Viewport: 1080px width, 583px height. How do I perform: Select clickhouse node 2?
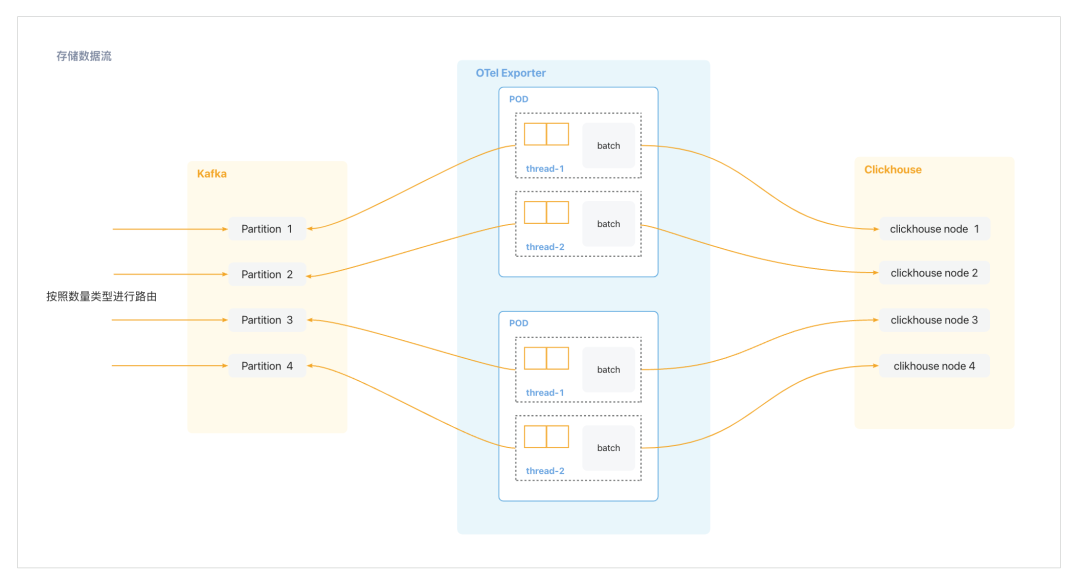pos(935,273)
